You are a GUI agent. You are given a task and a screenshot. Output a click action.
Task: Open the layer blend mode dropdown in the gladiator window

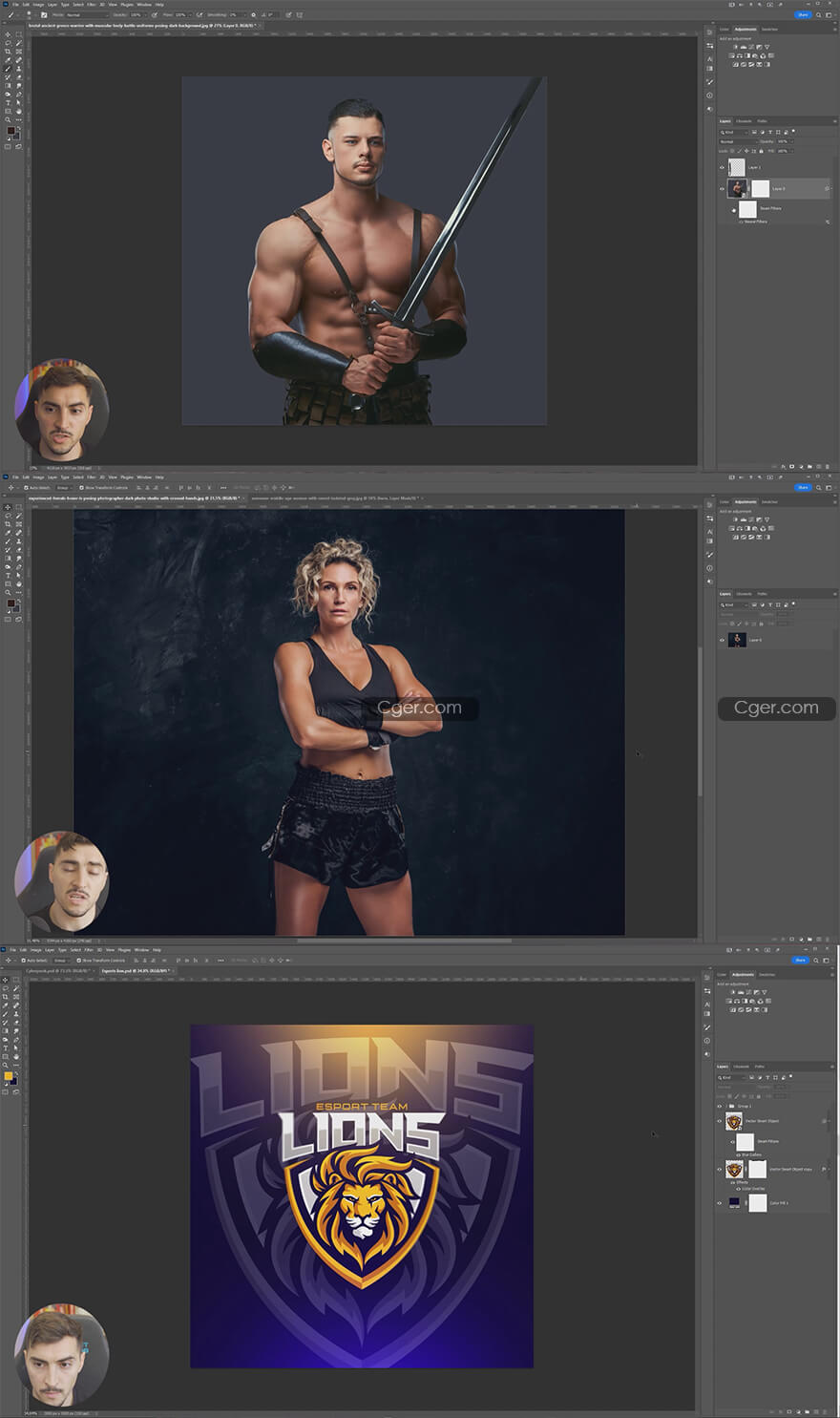pos(738,141)
